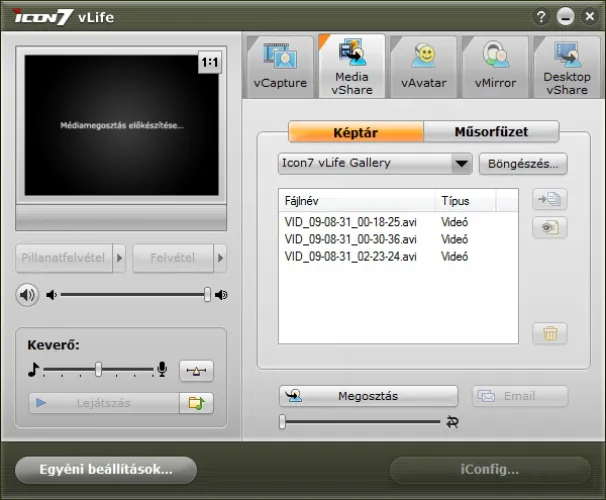Screen dimensions: 606x500
Task: Select VID_09-08-31_02-23-24.avi file
Action: pyautogui.click(x=398, y=256)
